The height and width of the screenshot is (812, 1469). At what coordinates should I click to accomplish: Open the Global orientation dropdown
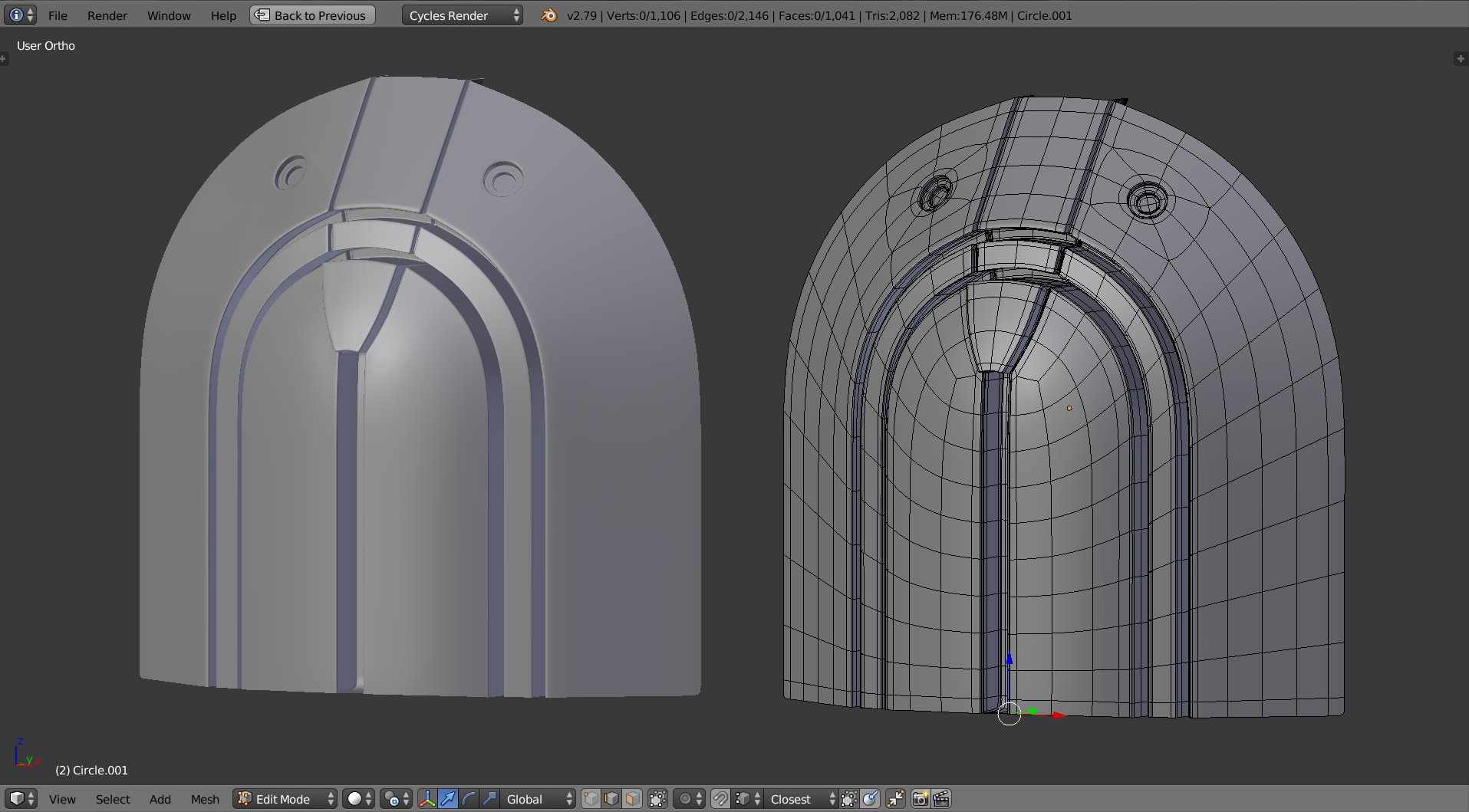coord(538,799)
